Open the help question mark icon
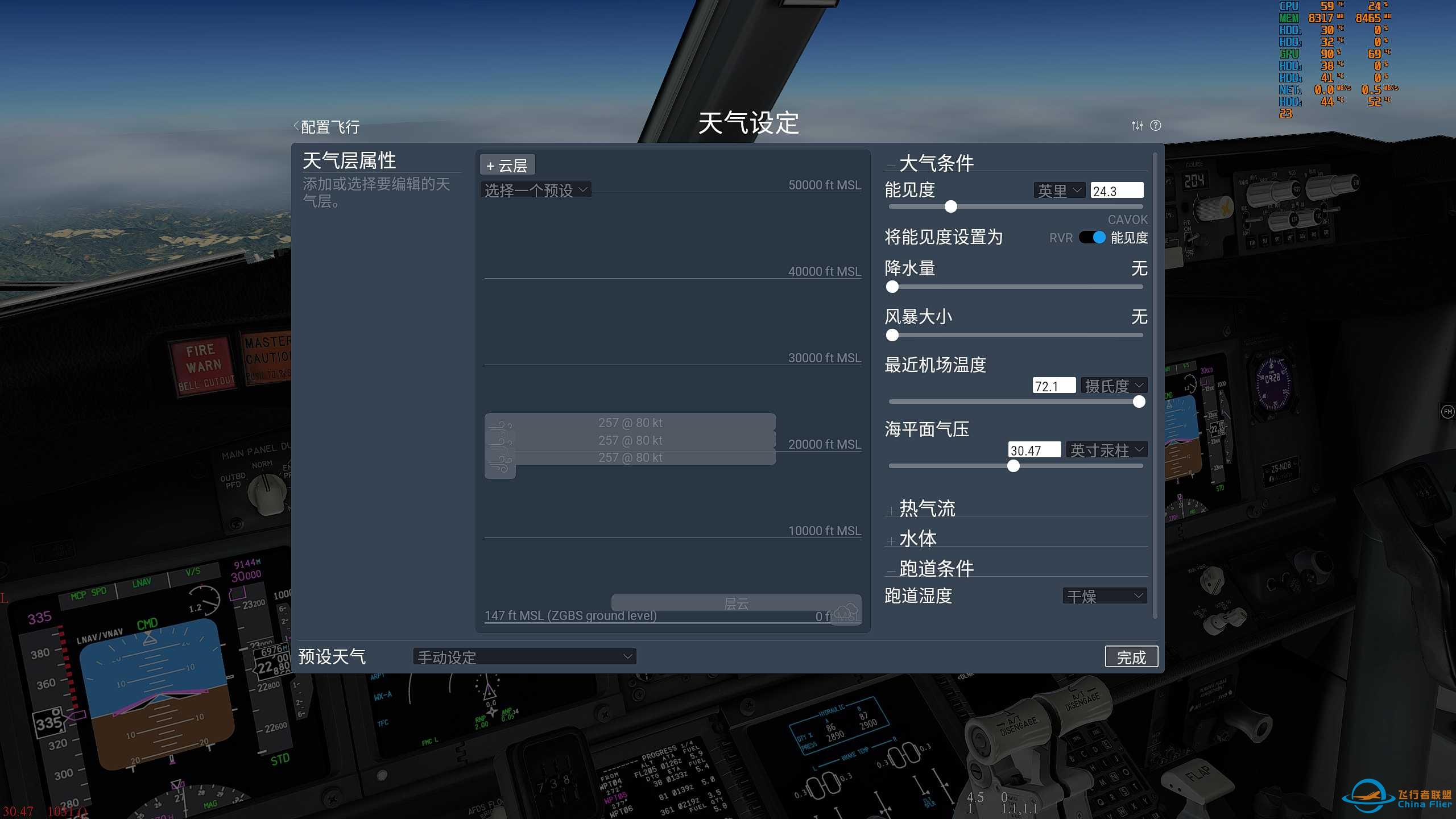Image resolution: width=1456 pixels, height=819 pixels. (x=1156, y=126)
